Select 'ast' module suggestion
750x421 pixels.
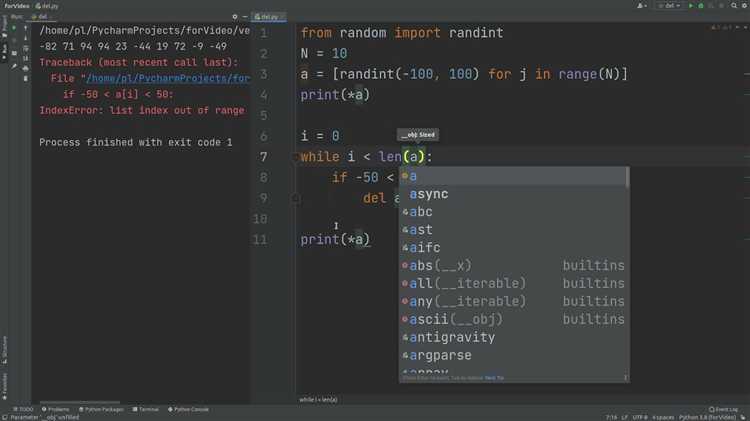[513, 230]
